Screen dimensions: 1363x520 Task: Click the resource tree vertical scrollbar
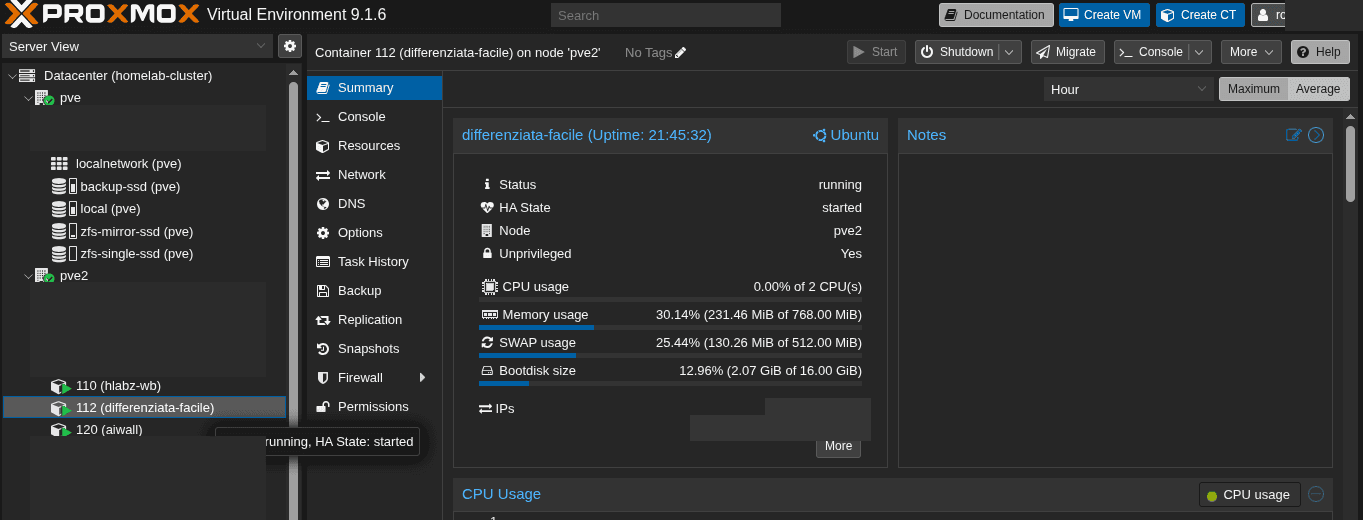(x=293, y=300)
